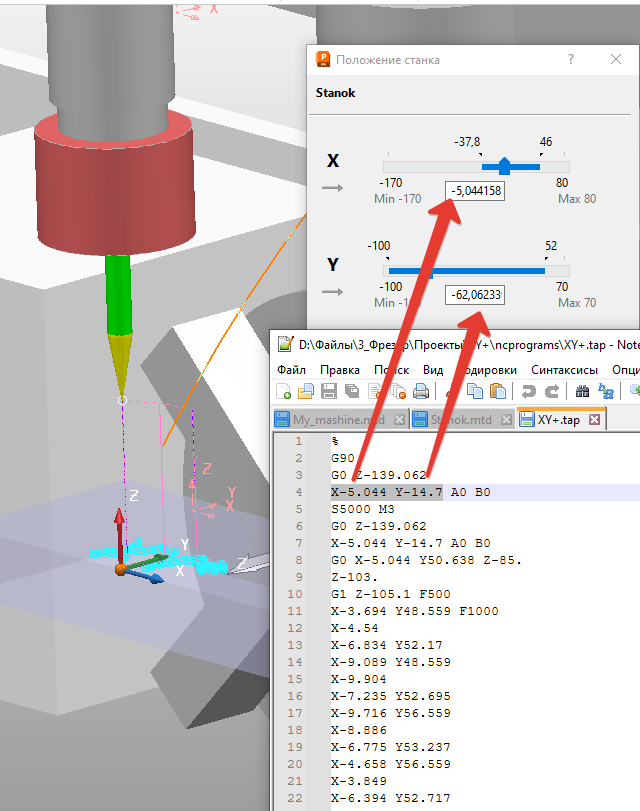The height and width of the screenshot is (811, 640).
Task: Click the Print icon
Action: click(x=421, y=391)
